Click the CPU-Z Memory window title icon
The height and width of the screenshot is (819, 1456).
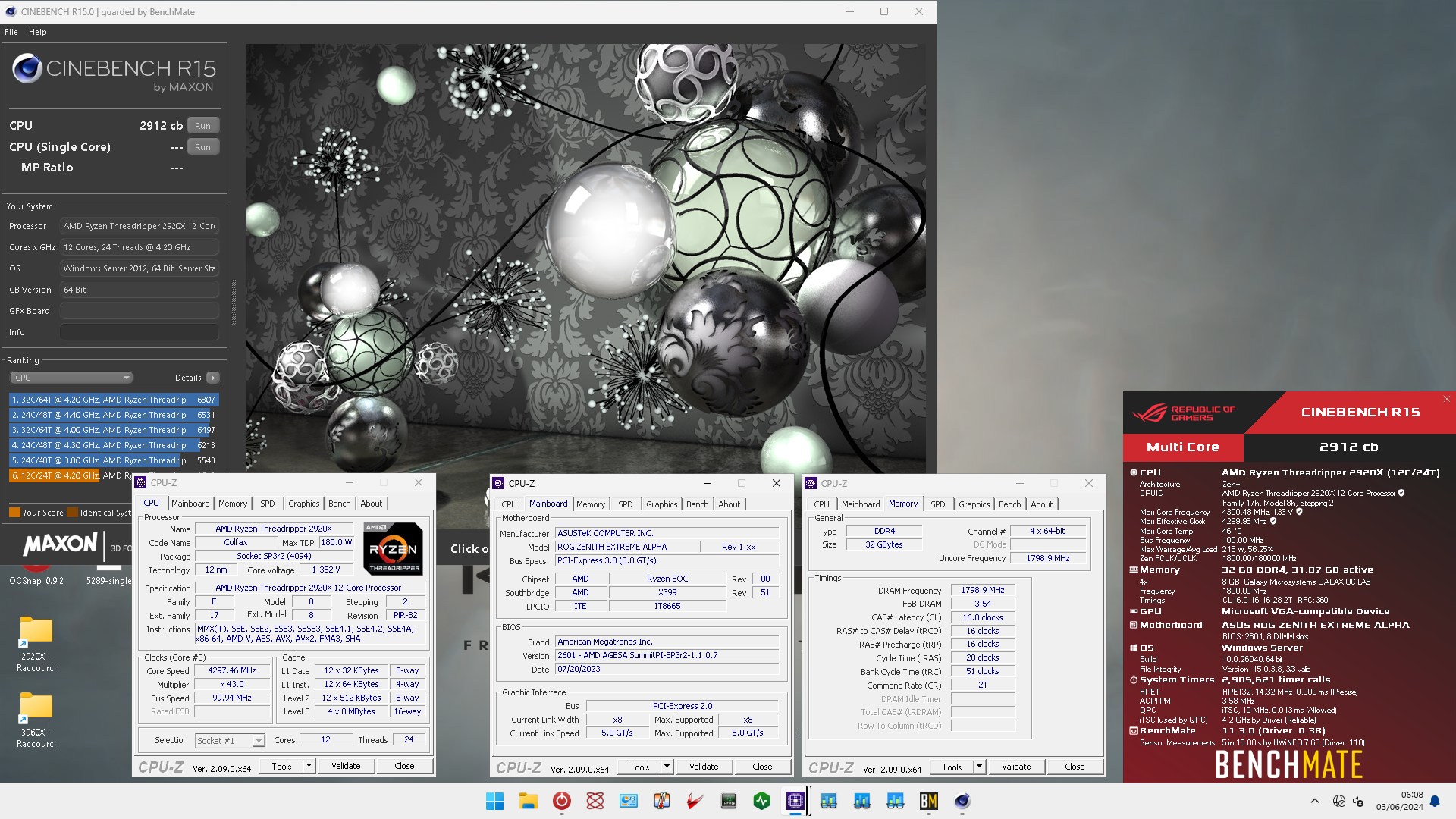click(811, 483)
